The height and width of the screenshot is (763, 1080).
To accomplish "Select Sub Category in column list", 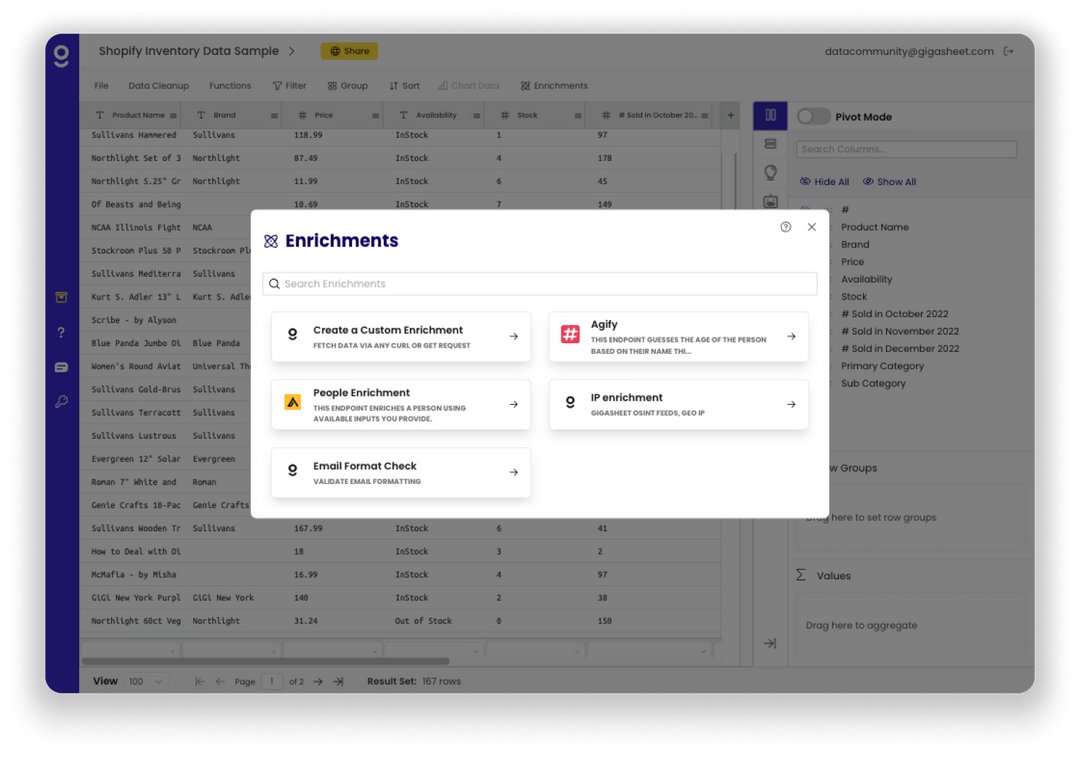I will [x=873, y=383].
